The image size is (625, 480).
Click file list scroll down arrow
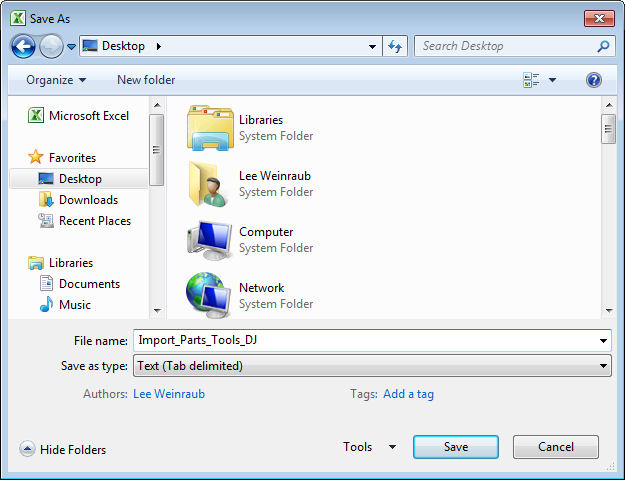tap(609, 310)
